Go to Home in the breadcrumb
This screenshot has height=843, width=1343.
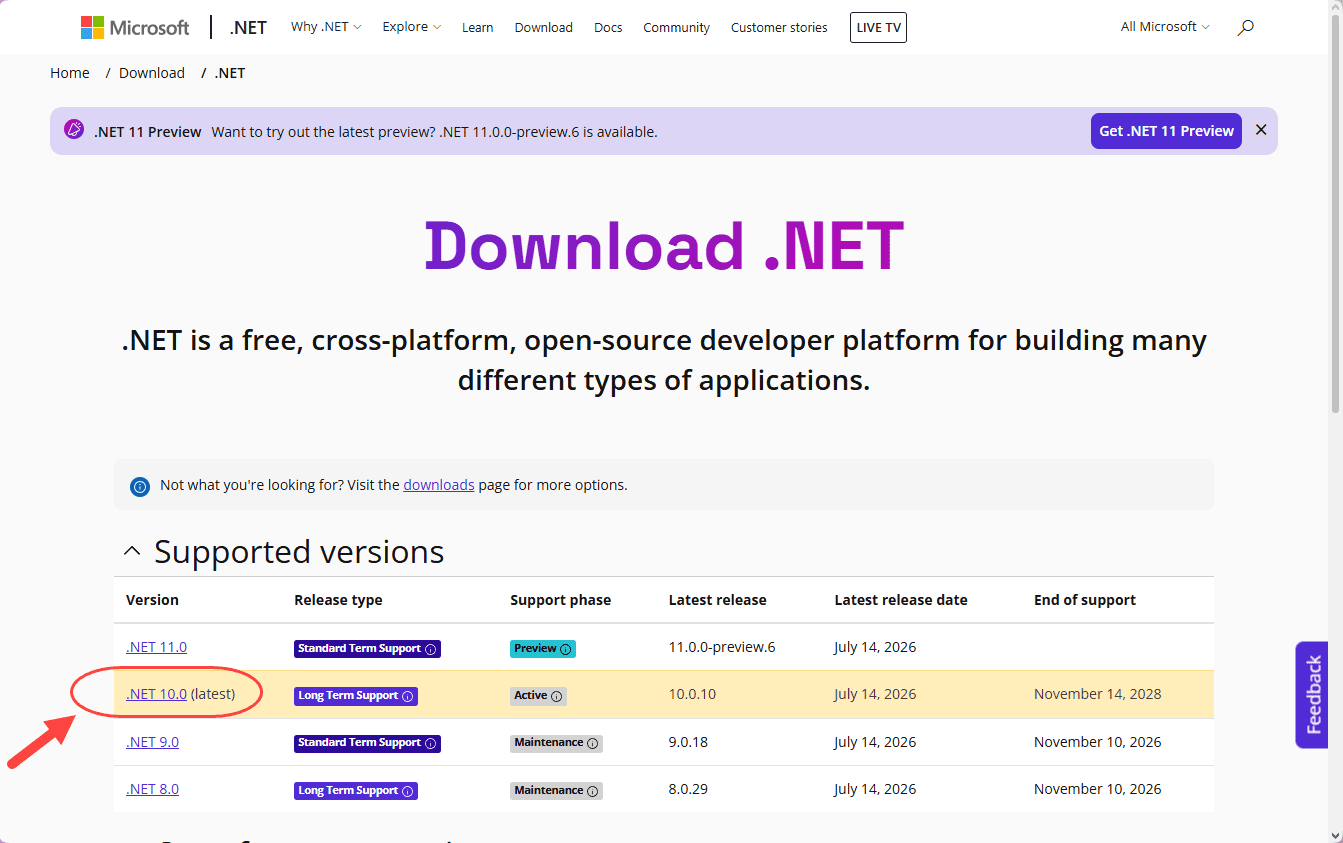[70, 73]
